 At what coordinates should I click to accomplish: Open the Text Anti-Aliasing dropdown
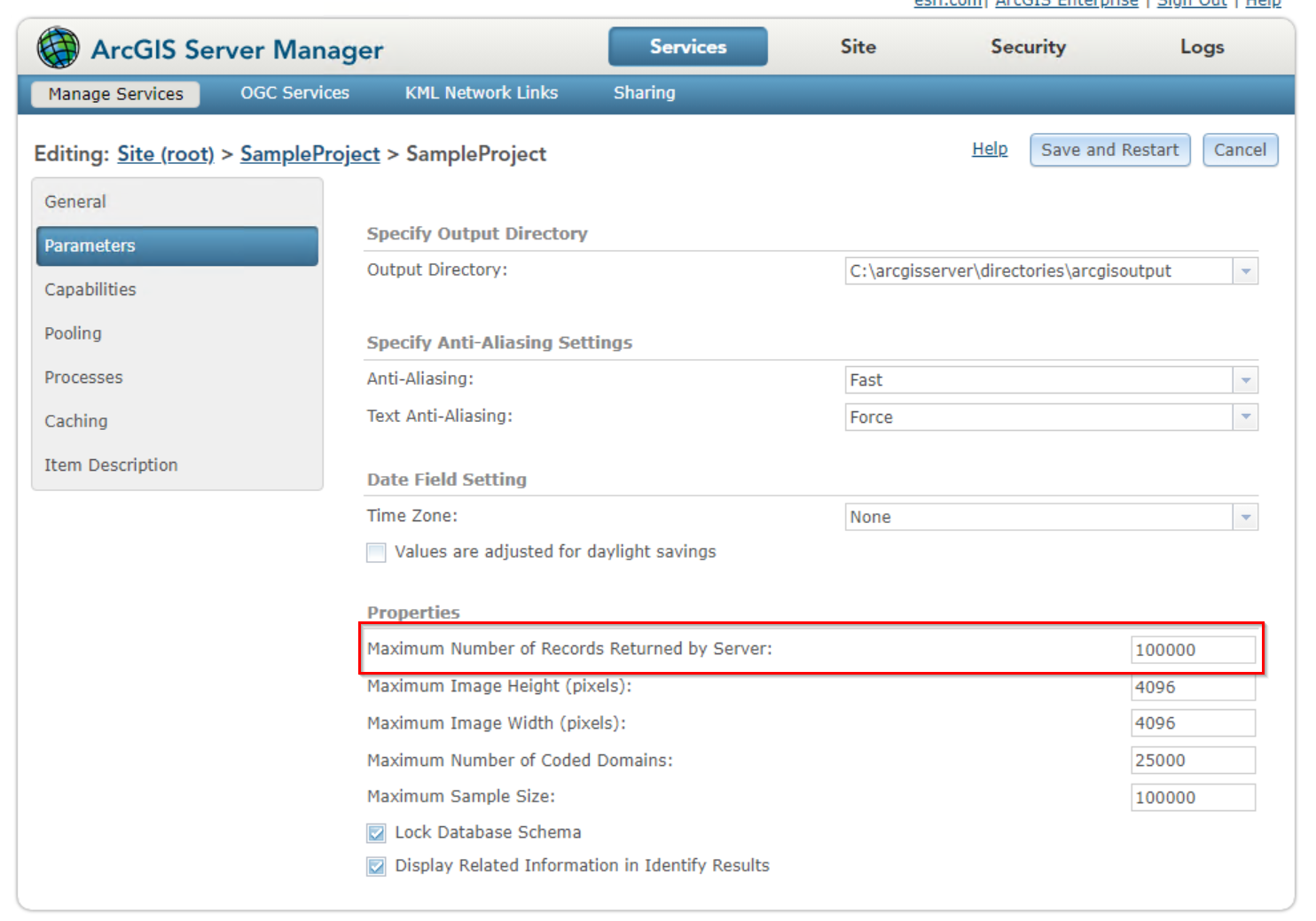pos(1247,417)
